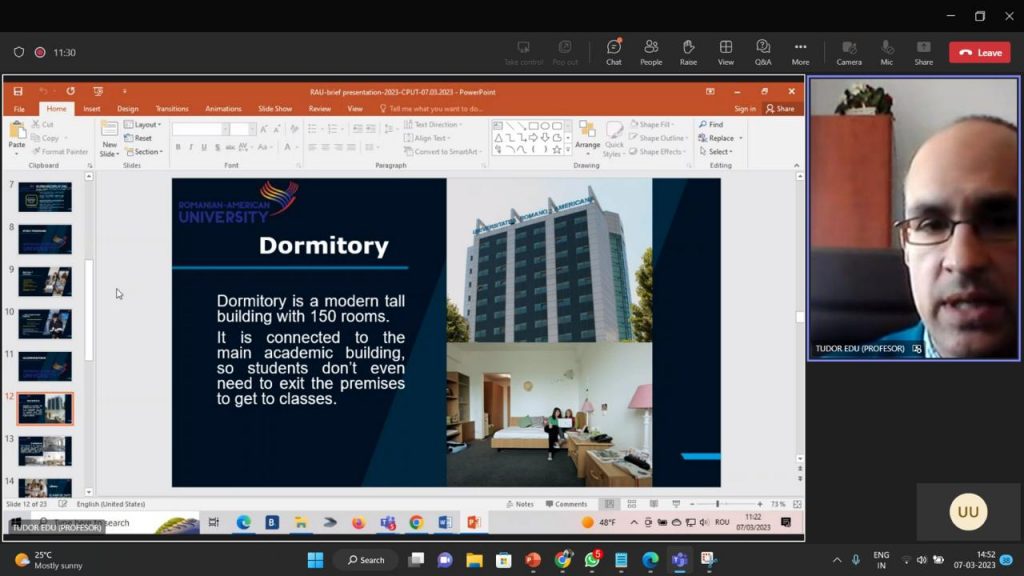
Task: Click the PowerPoint zoom slider handle
Action: tap(718, 504)
